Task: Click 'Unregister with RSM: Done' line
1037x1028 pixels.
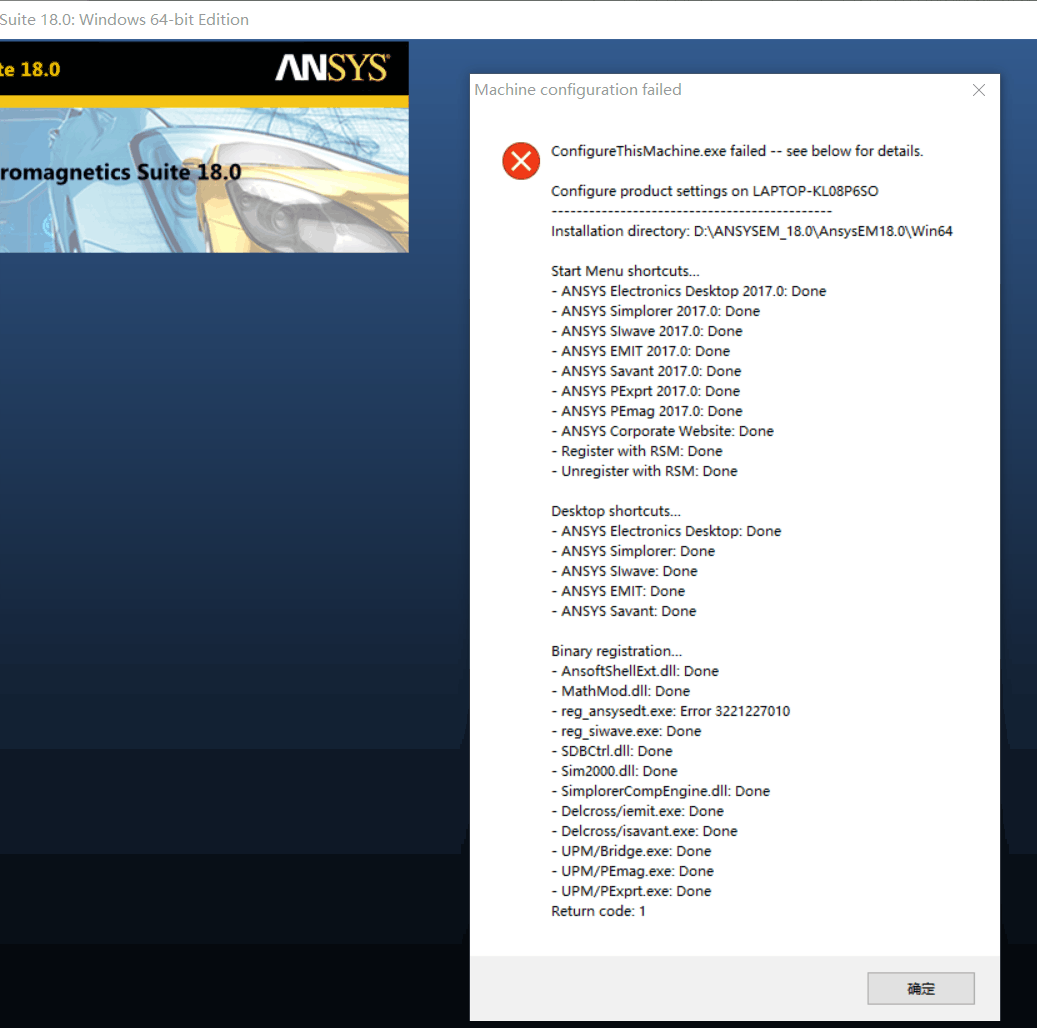Action: click(x=644, y=471)
